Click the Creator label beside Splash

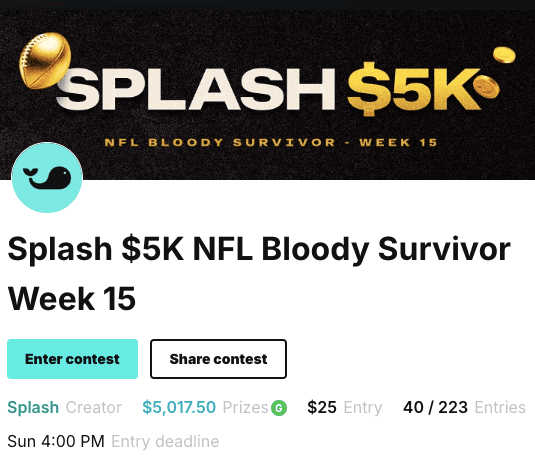[x=93, y=407]
